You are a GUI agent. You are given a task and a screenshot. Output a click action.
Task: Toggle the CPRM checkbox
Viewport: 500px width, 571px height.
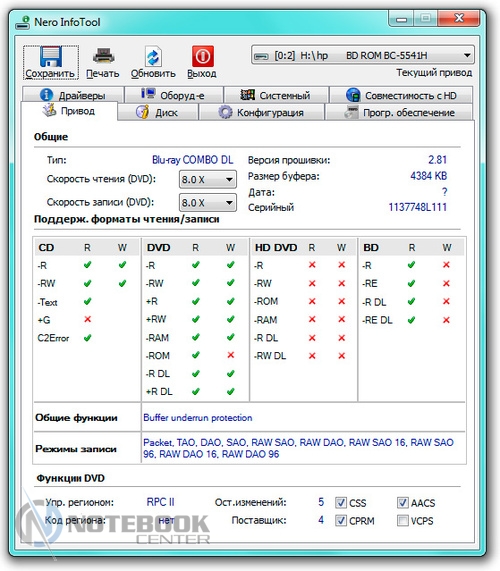click(341, 521)
